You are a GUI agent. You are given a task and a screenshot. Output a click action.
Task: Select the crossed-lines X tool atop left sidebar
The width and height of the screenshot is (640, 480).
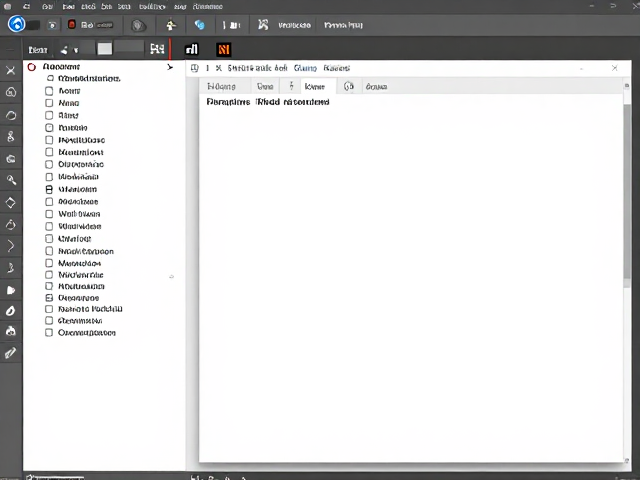tap(11, 70)
